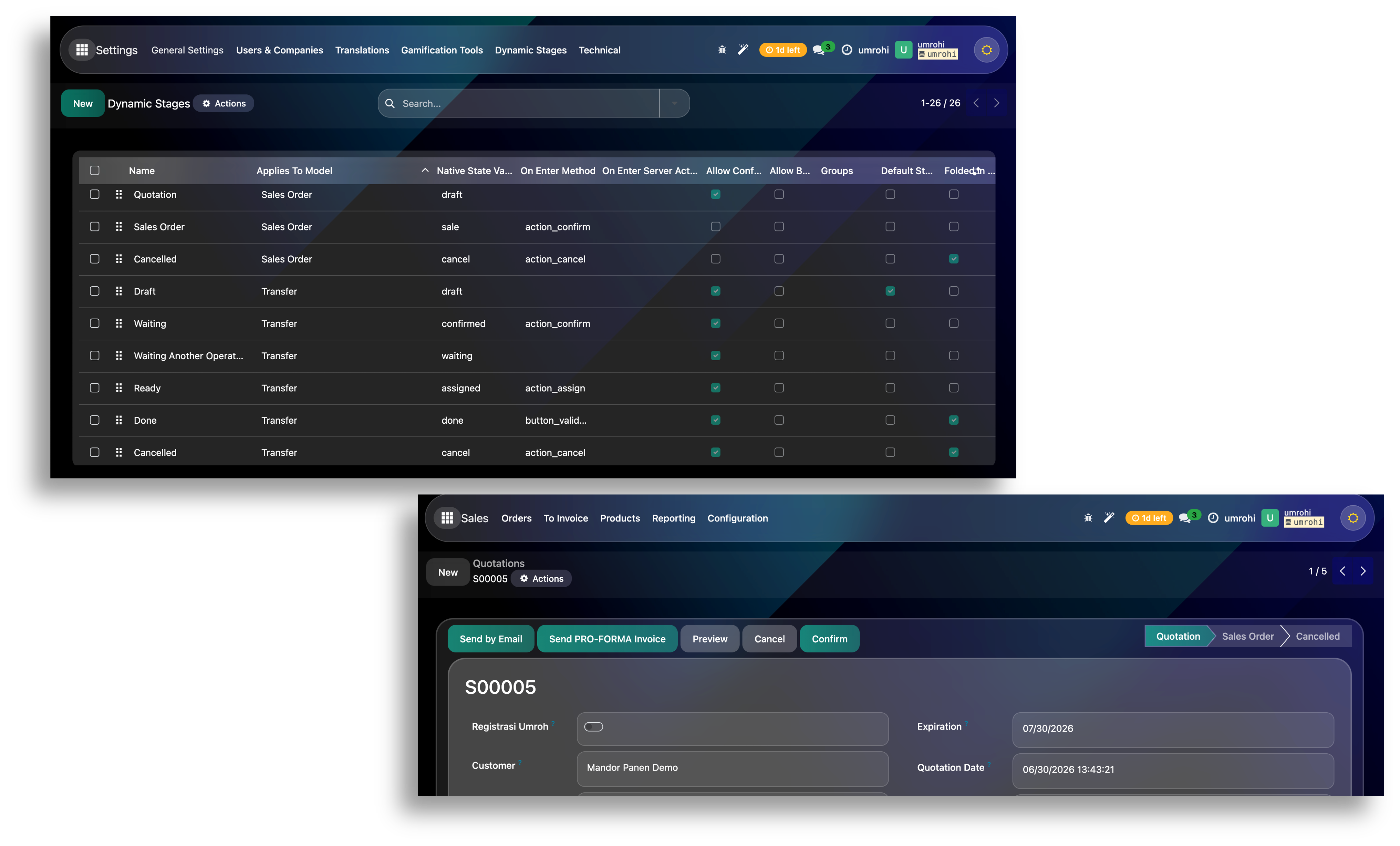The image size is (1400, 846).
Task: Open Actions dropdown beside S00005
Action: 541,578
